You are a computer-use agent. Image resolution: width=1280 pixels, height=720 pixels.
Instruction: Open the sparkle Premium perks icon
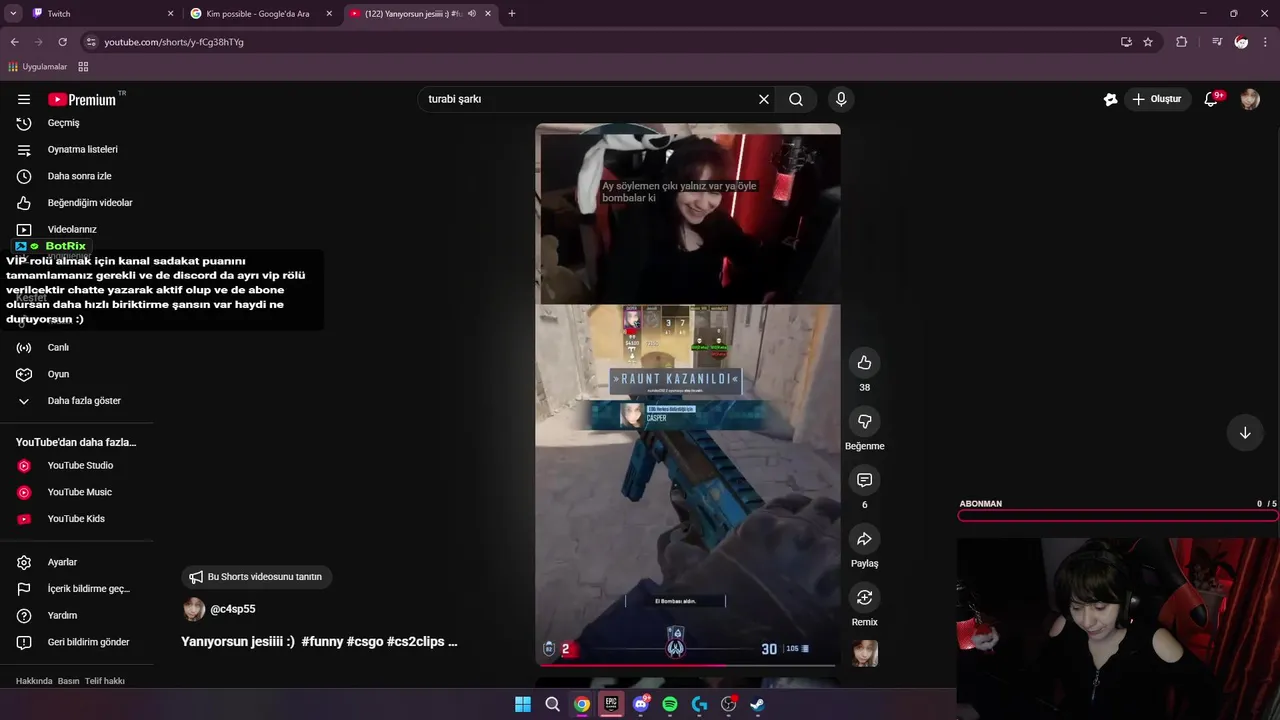(x=1110, y=99)
